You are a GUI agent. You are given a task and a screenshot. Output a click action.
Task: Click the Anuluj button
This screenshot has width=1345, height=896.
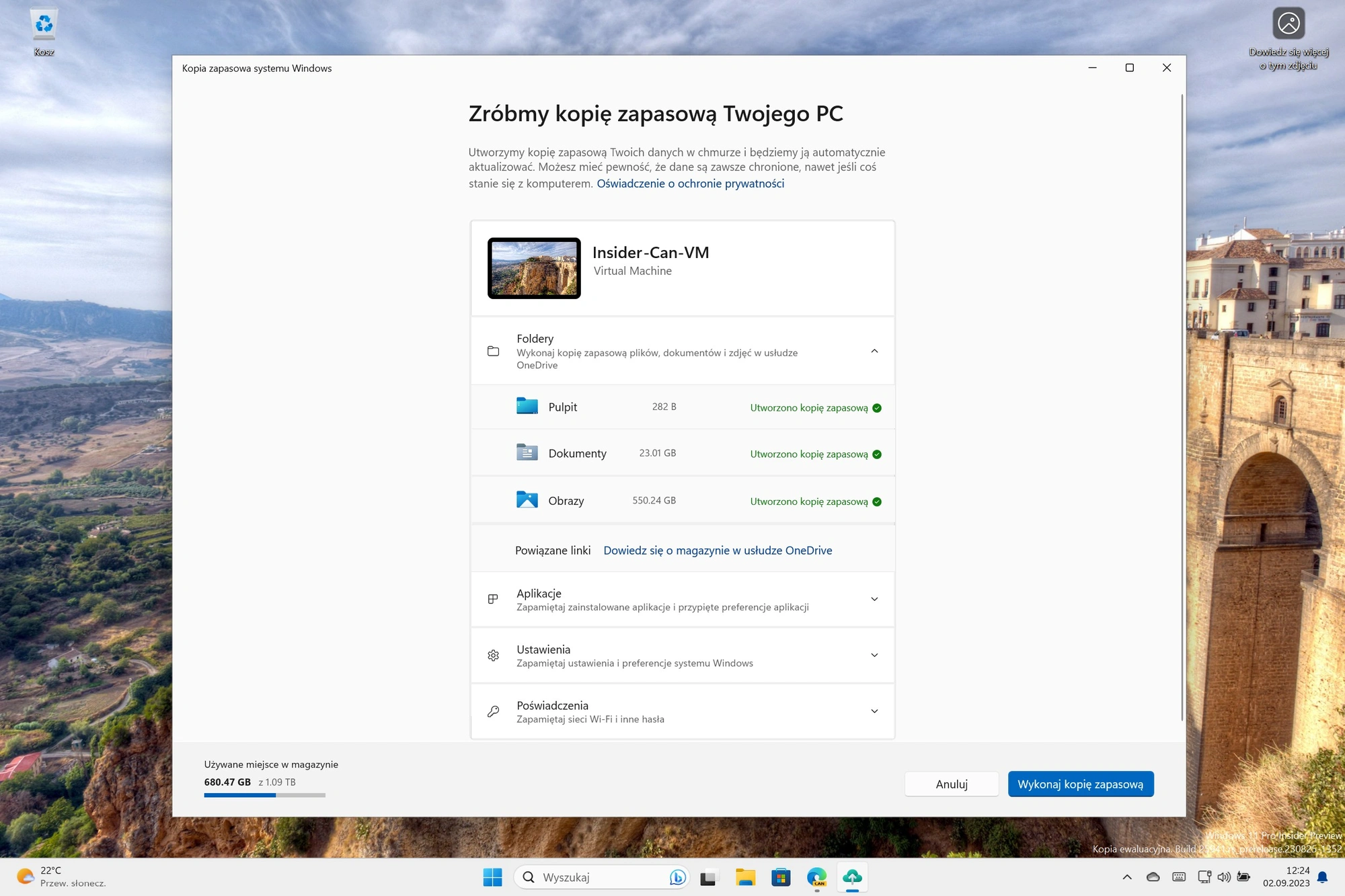pyautogui.click(x=952, y=784)
